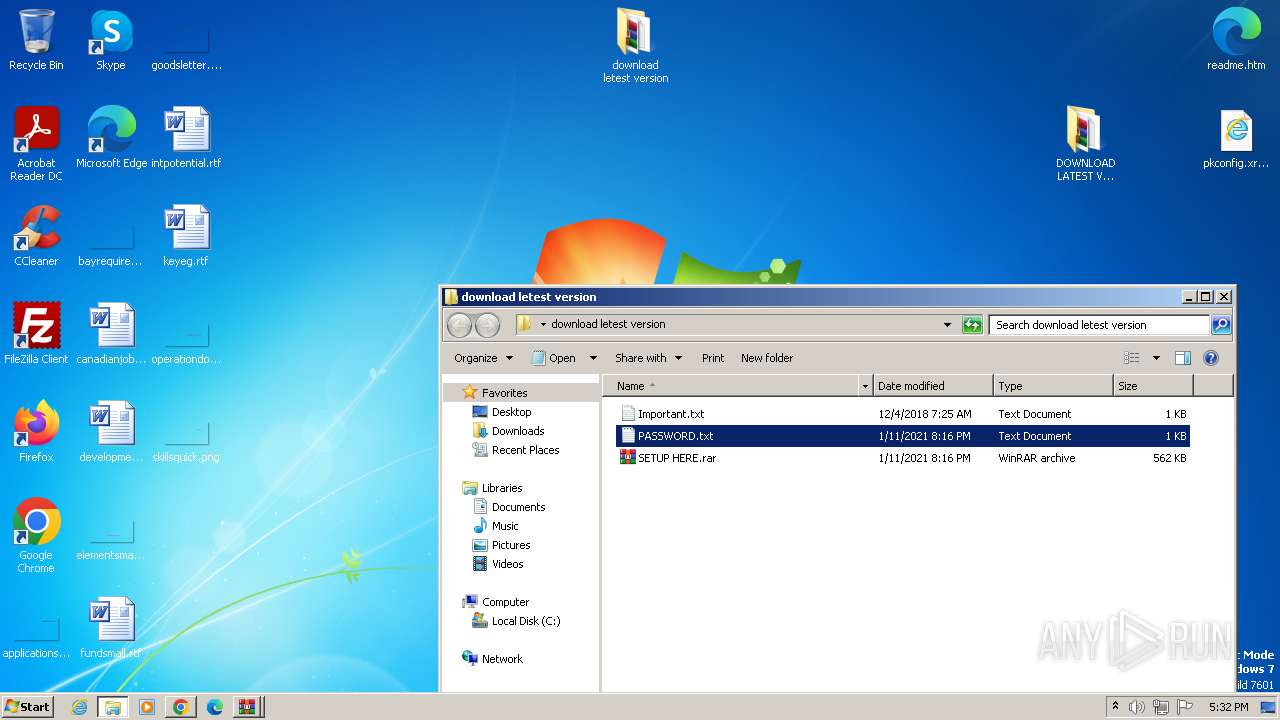Screen dimensions: 1280x720
Task: Expand the view options dropdown arrow
Action: click(x=1156, y=358)
